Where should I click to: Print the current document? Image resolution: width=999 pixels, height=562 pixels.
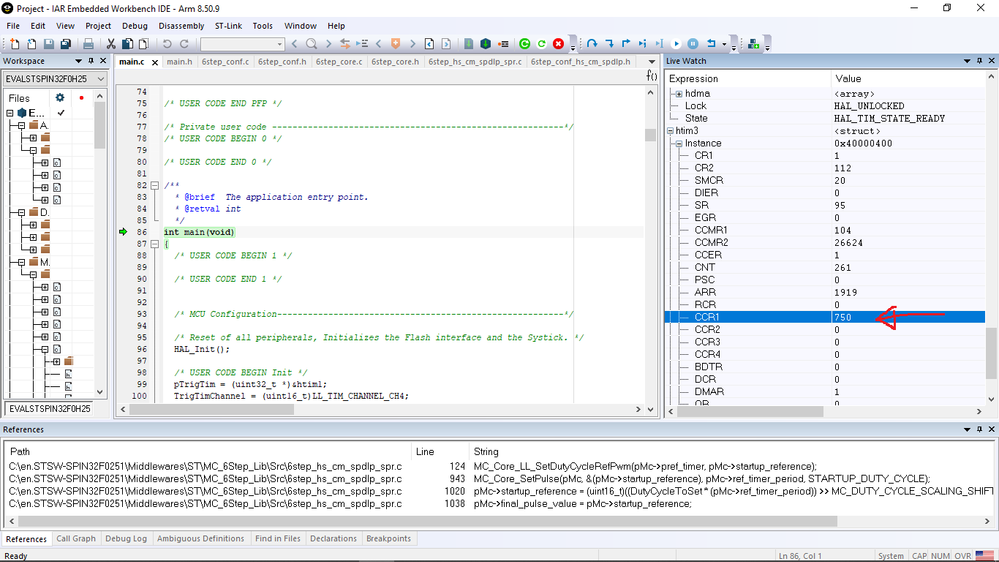point(89,43)
